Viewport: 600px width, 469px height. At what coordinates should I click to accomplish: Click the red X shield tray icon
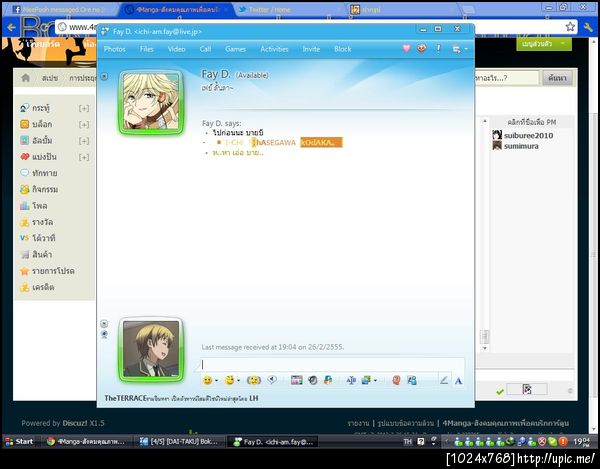coord(542,441)
